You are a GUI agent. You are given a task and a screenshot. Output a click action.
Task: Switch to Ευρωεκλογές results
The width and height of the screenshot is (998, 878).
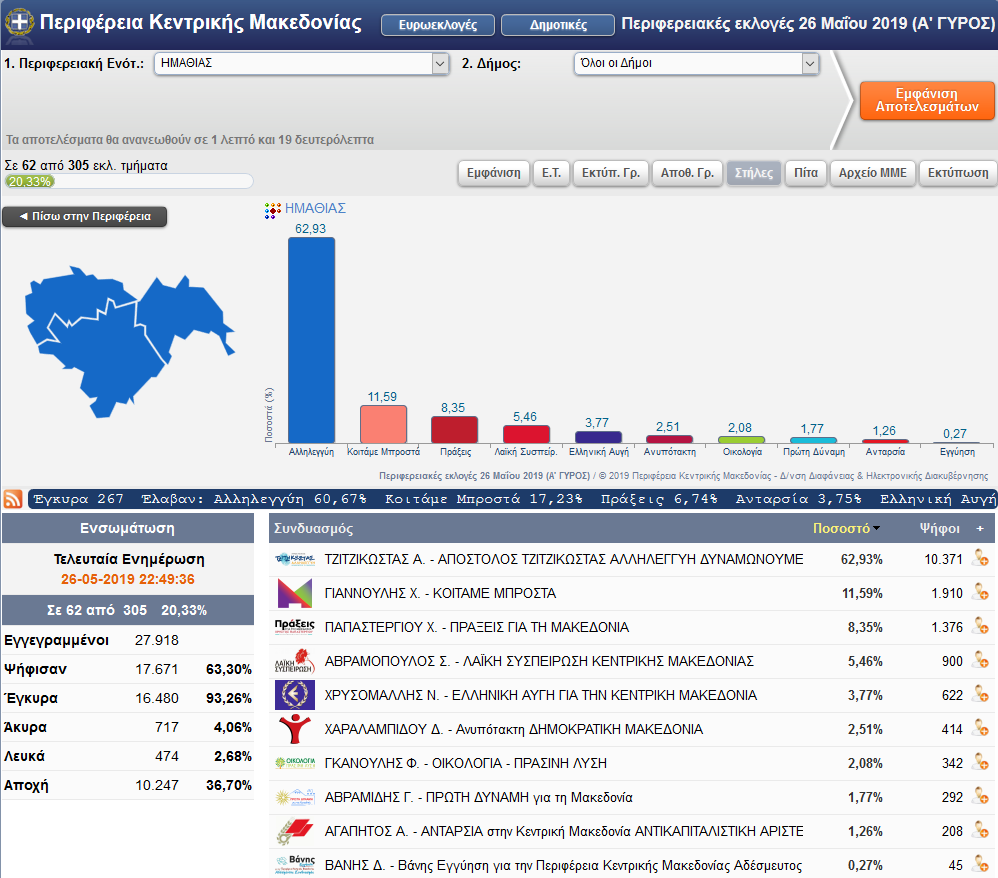pyautogui.click(x=437, y=25)
